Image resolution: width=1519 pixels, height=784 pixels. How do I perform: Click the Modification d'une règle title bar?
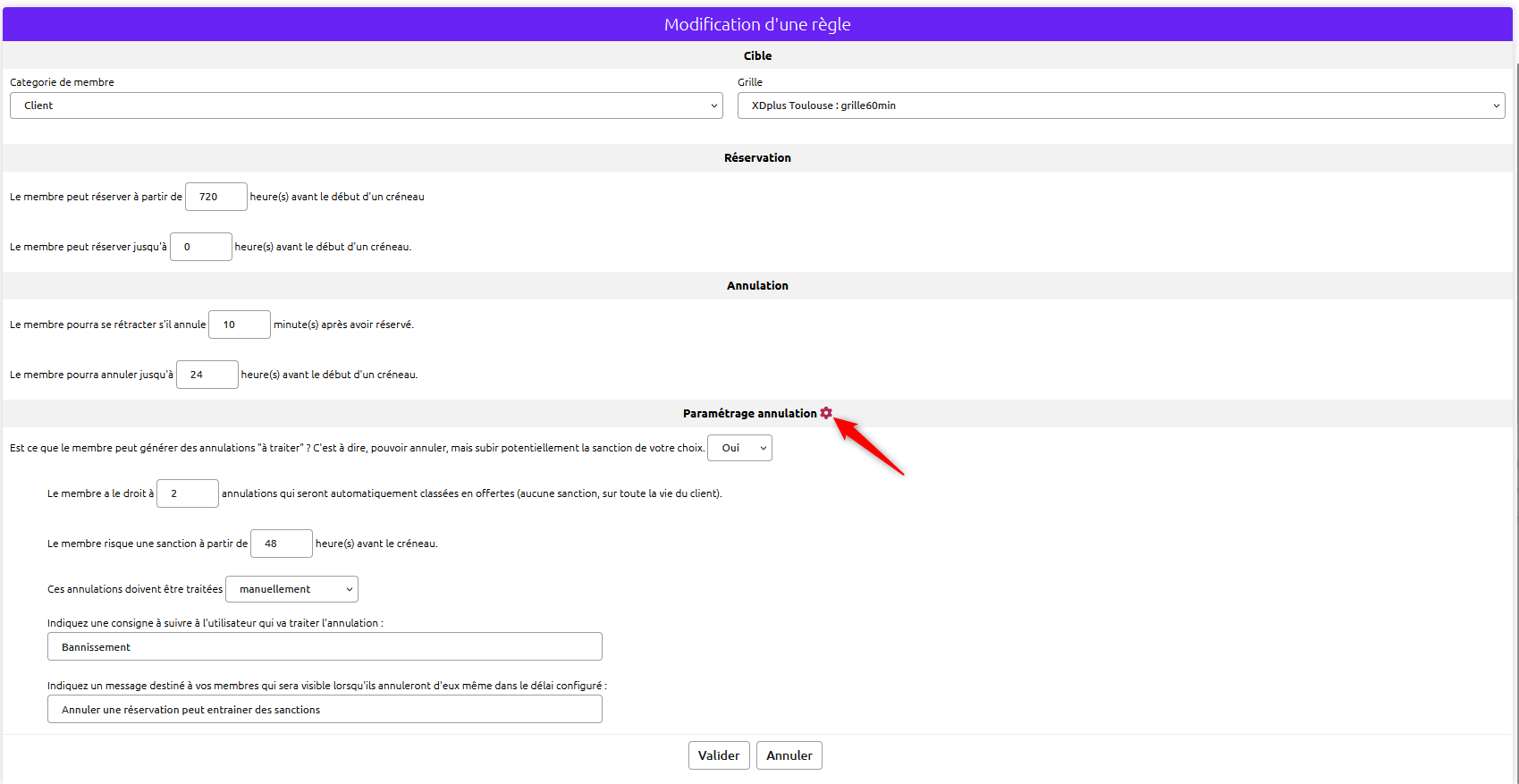click(x=757, y=24)
